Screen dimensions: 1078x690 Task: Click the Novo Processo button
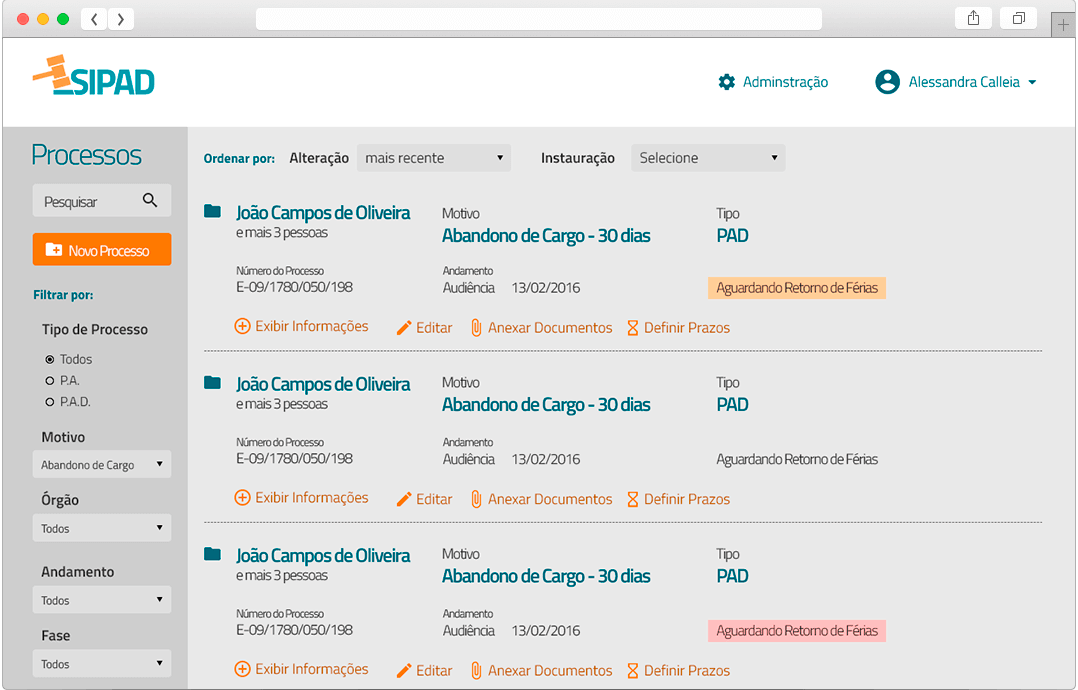[x=101, y=250]
